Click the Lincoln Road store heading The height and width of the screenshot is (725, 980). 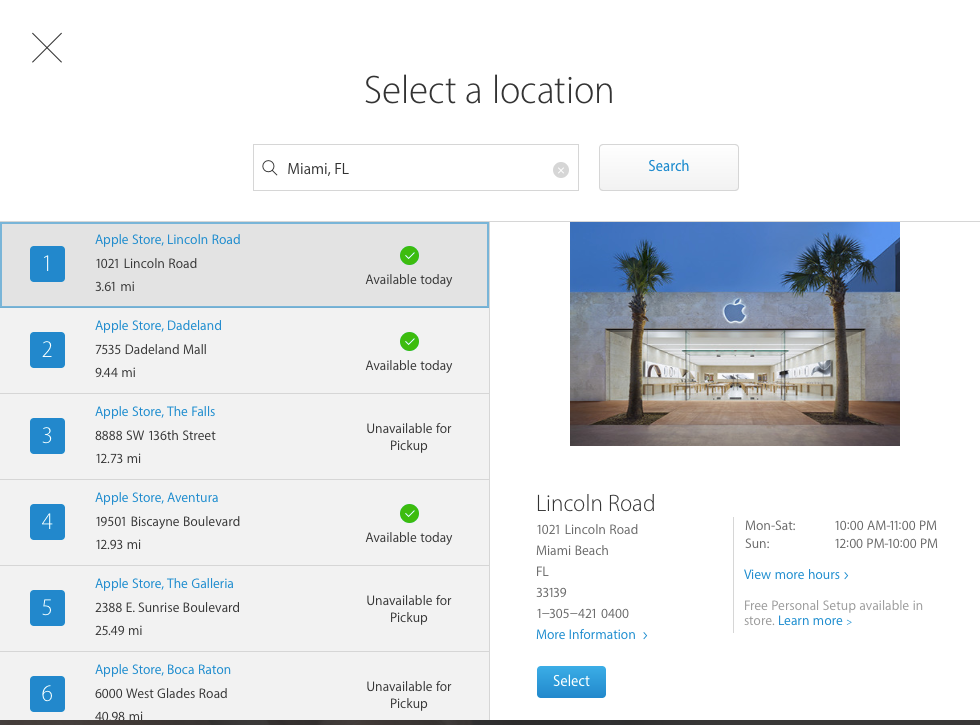[596, 503]
